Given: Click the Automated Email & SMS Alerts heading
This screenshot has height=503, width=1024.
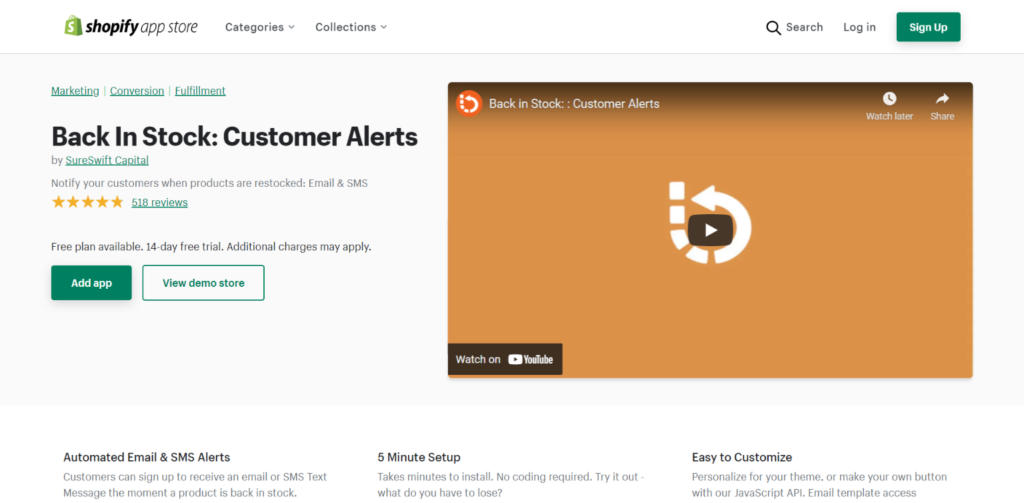Looking at the screenshot, I should [x=146, y=457].
